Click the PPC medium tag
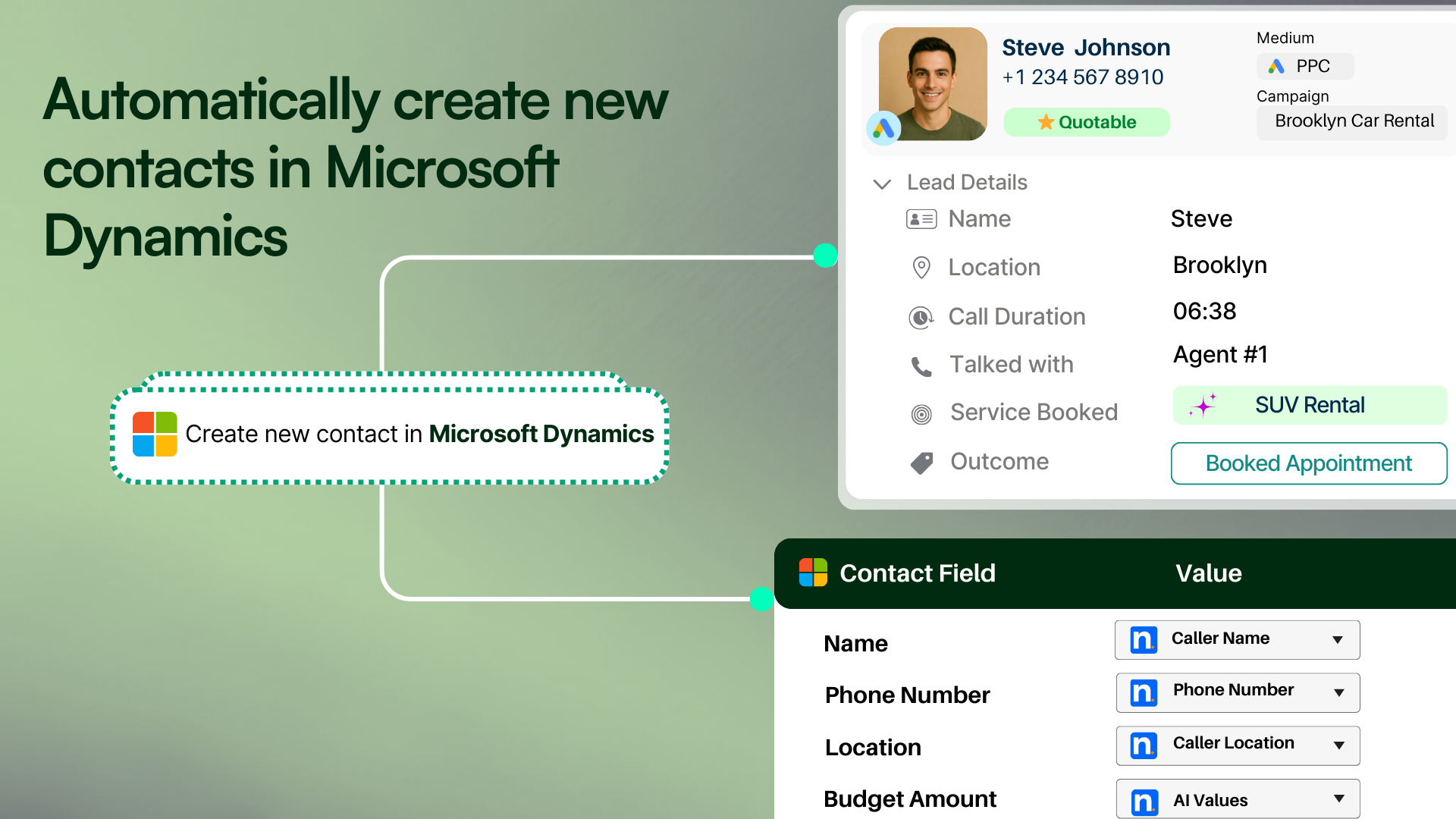This screenshot has width=1456, height=819. [1304, 67]
